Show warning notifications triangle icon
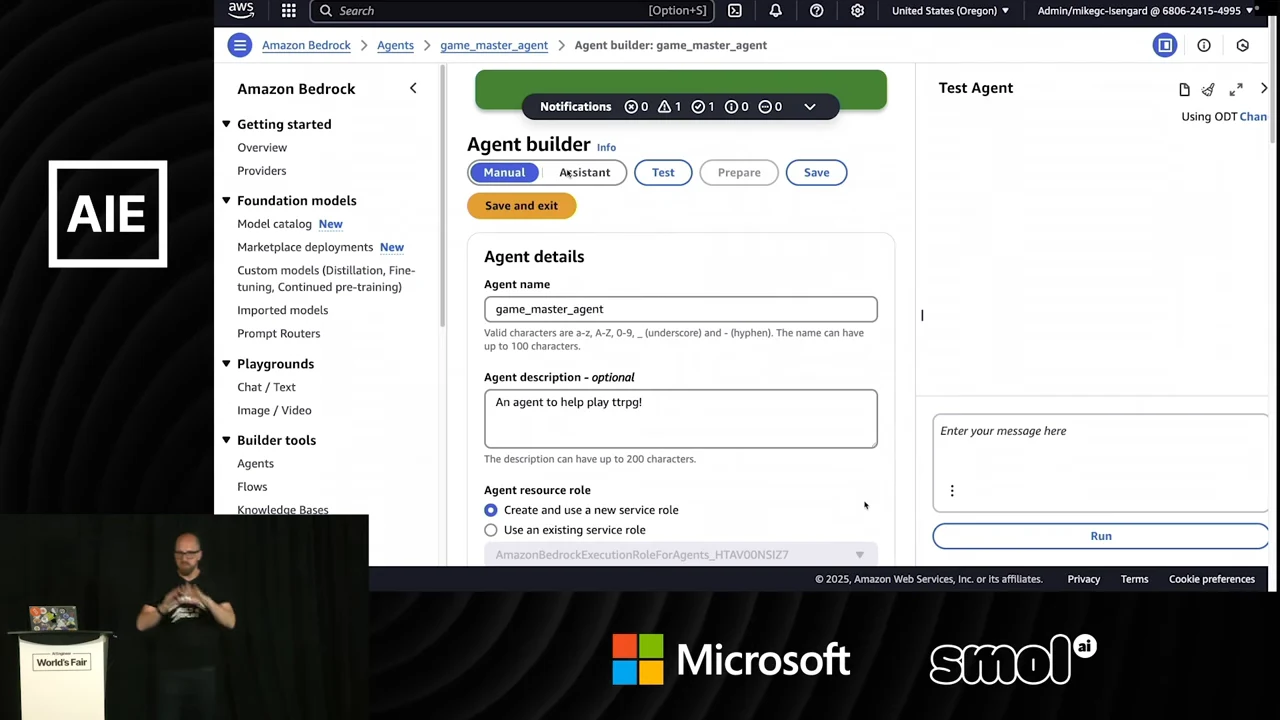This screenshot has width=1280, height=720. [670, 106]
